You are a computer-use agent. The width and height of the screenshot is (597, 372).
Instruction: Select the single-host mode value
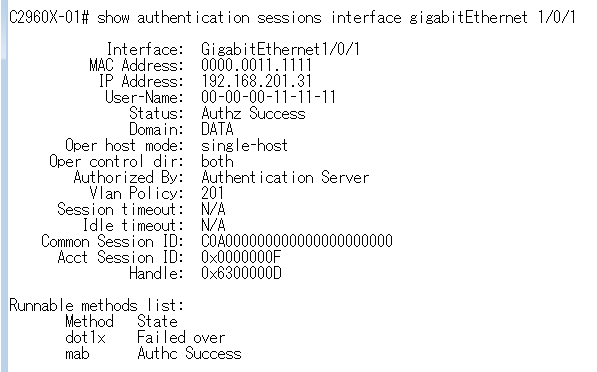(x=244, y=145)
